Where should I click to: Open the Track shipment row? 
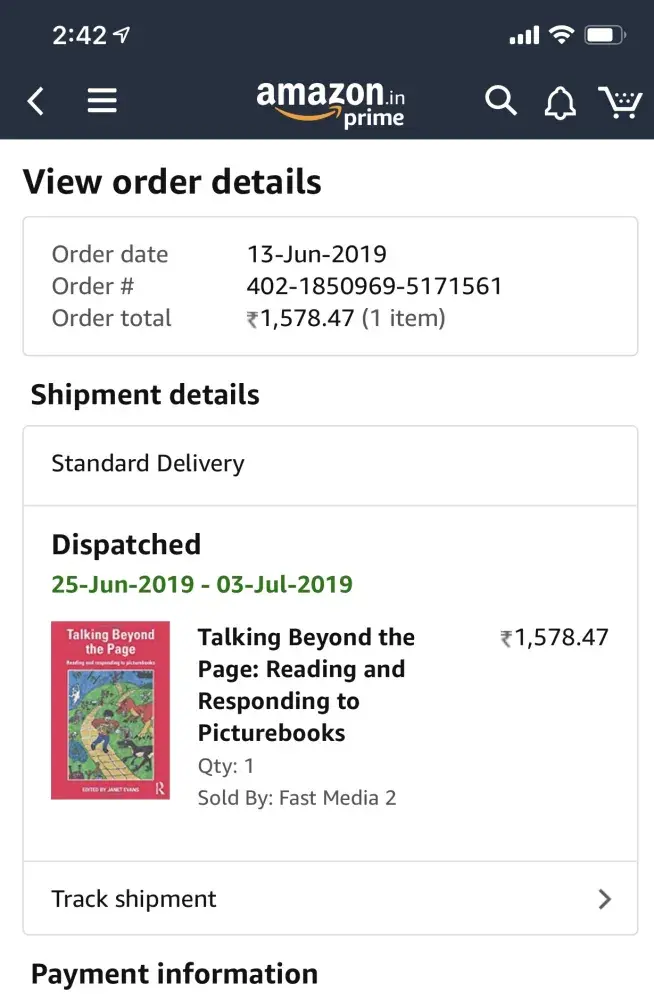point(330,898)
